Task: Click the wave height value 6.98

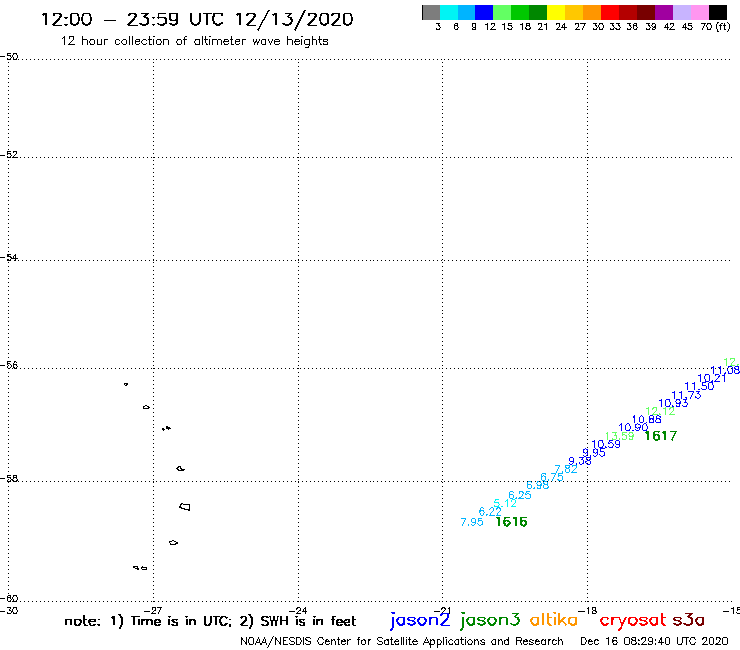Action: [538, 485]
